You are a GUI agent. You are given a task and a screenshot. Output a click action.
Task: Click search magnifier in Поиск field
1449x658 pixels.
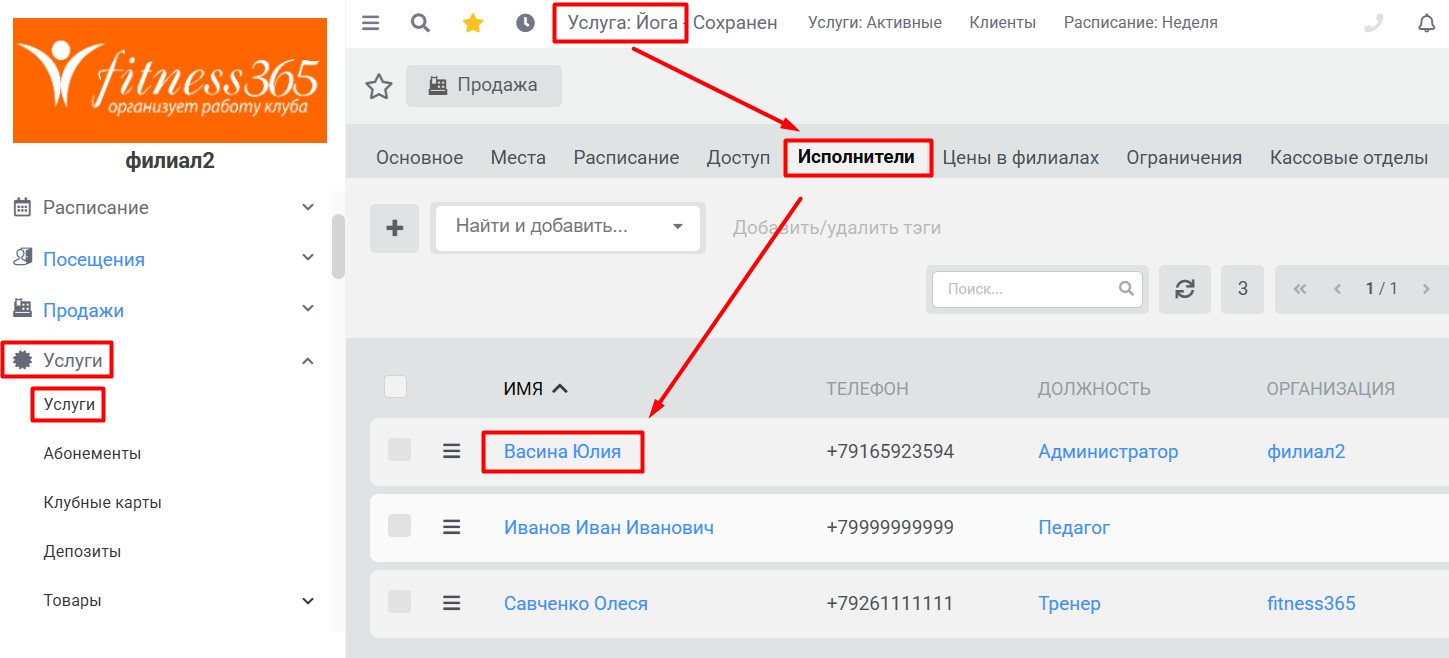pyautogui.click(x=1126, y=289)
